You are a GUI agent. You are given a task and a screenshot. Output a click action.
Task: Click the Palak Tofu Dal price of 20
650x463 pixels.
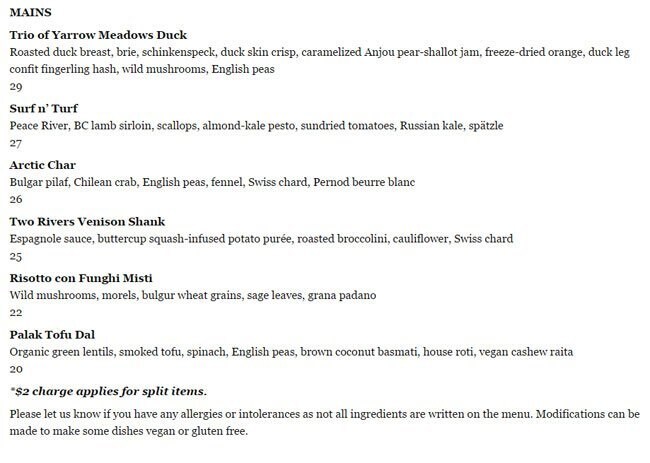(15, 370)
